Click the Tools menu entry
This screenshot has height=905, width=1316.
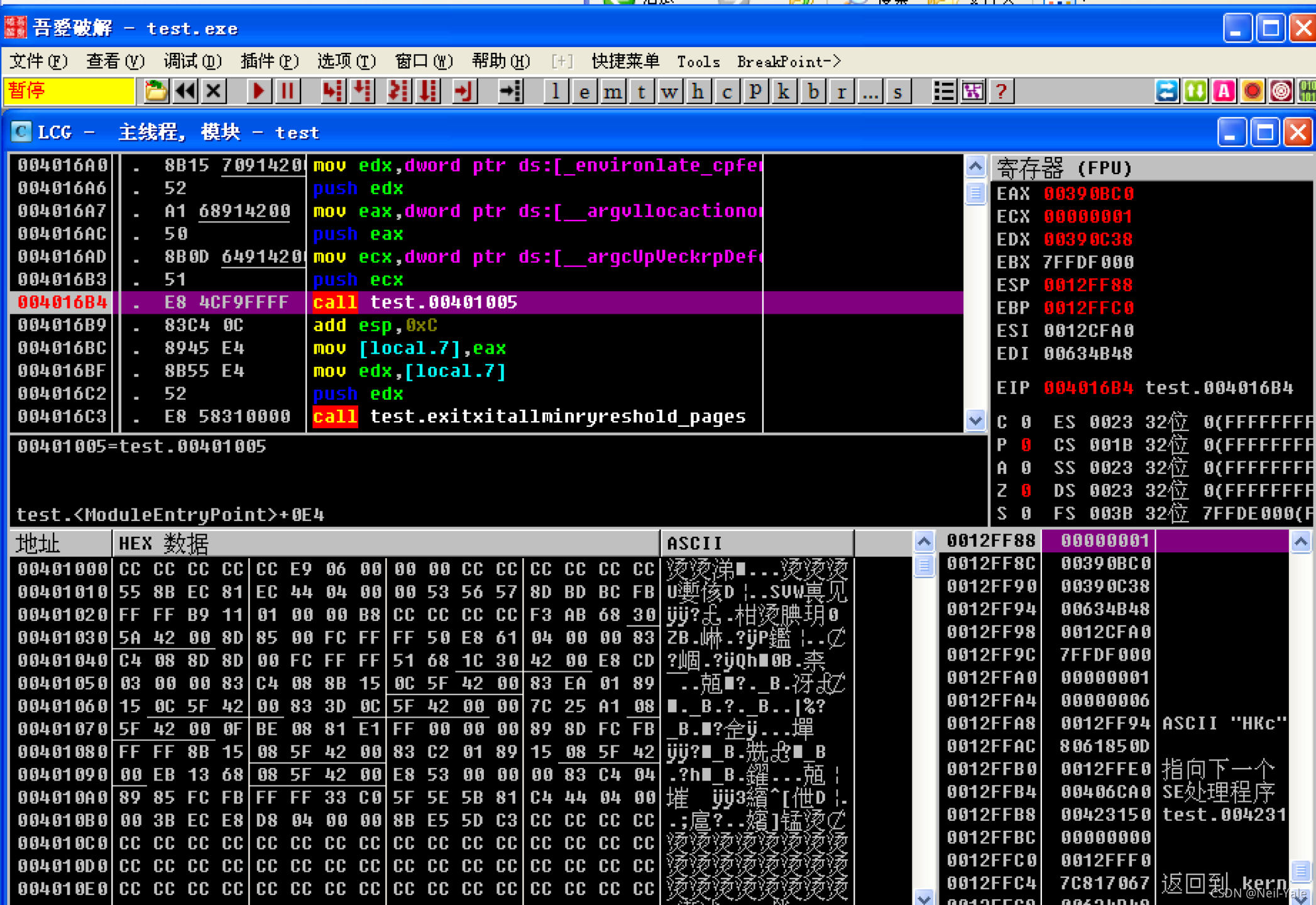[x=698, y=62]
